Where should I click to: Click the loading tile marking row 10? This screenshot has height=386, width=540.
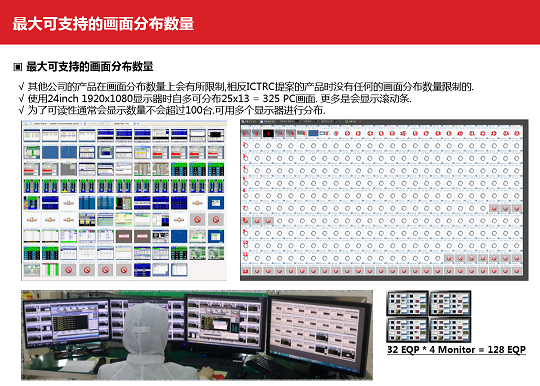246,246
